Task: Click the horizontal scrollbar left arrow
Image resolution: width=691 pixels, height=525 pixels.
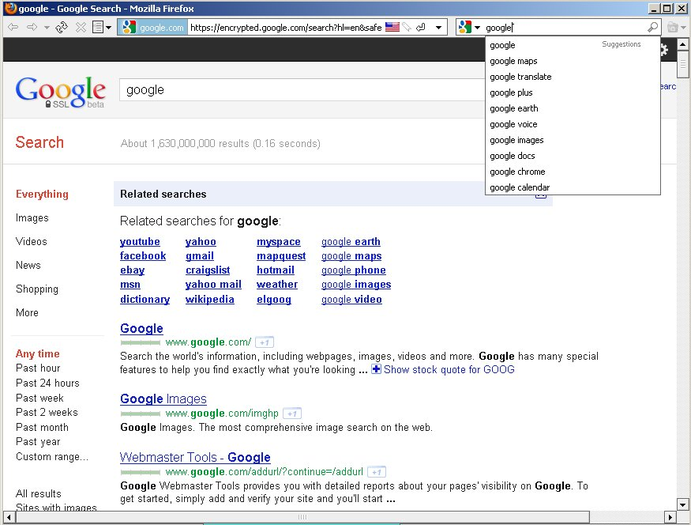Action: click(x=9, y=517)
